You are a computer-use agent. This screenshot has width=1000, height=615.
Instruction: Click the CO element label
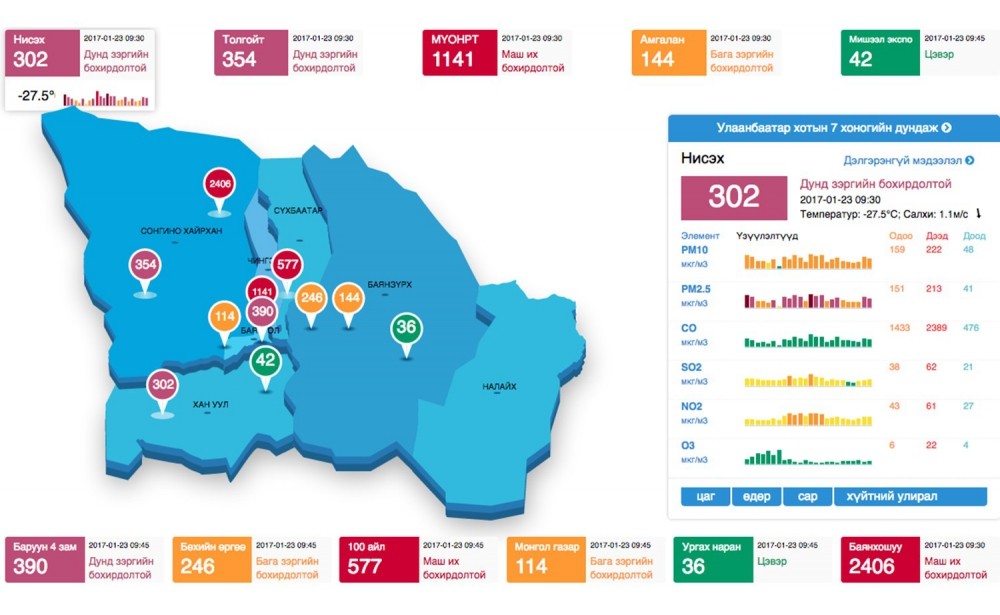point(689,328)
